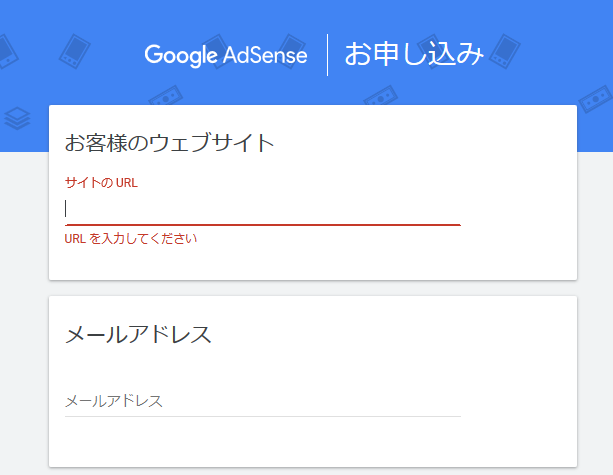This screenshot has width=613, height=475.
Task: Click the red underline of the URL field
Action: click(262, 225)
